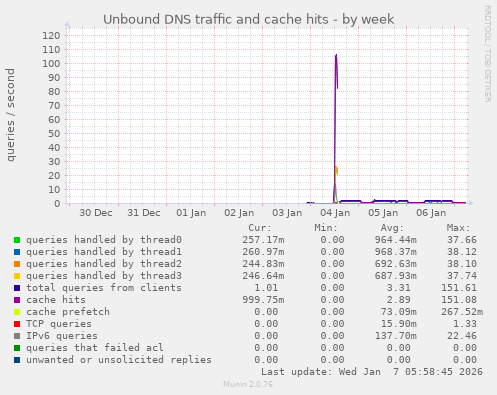The height and width of the screenshot is (395, 497).
Task: Select the 'TCP queries' legend label
Action: pos(59,324)
